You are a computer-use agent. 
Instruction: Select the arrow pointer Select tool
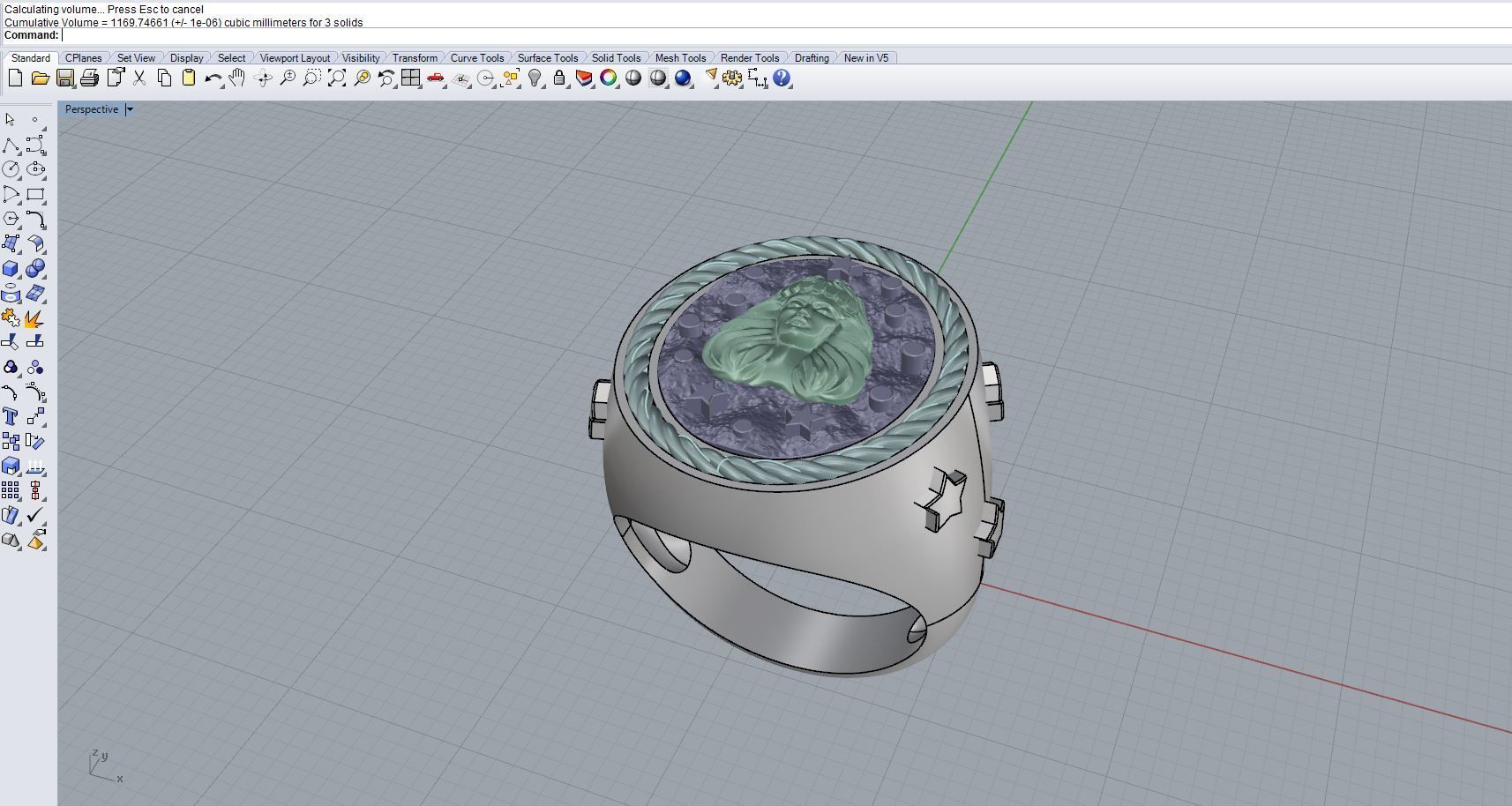pos(11,119)
